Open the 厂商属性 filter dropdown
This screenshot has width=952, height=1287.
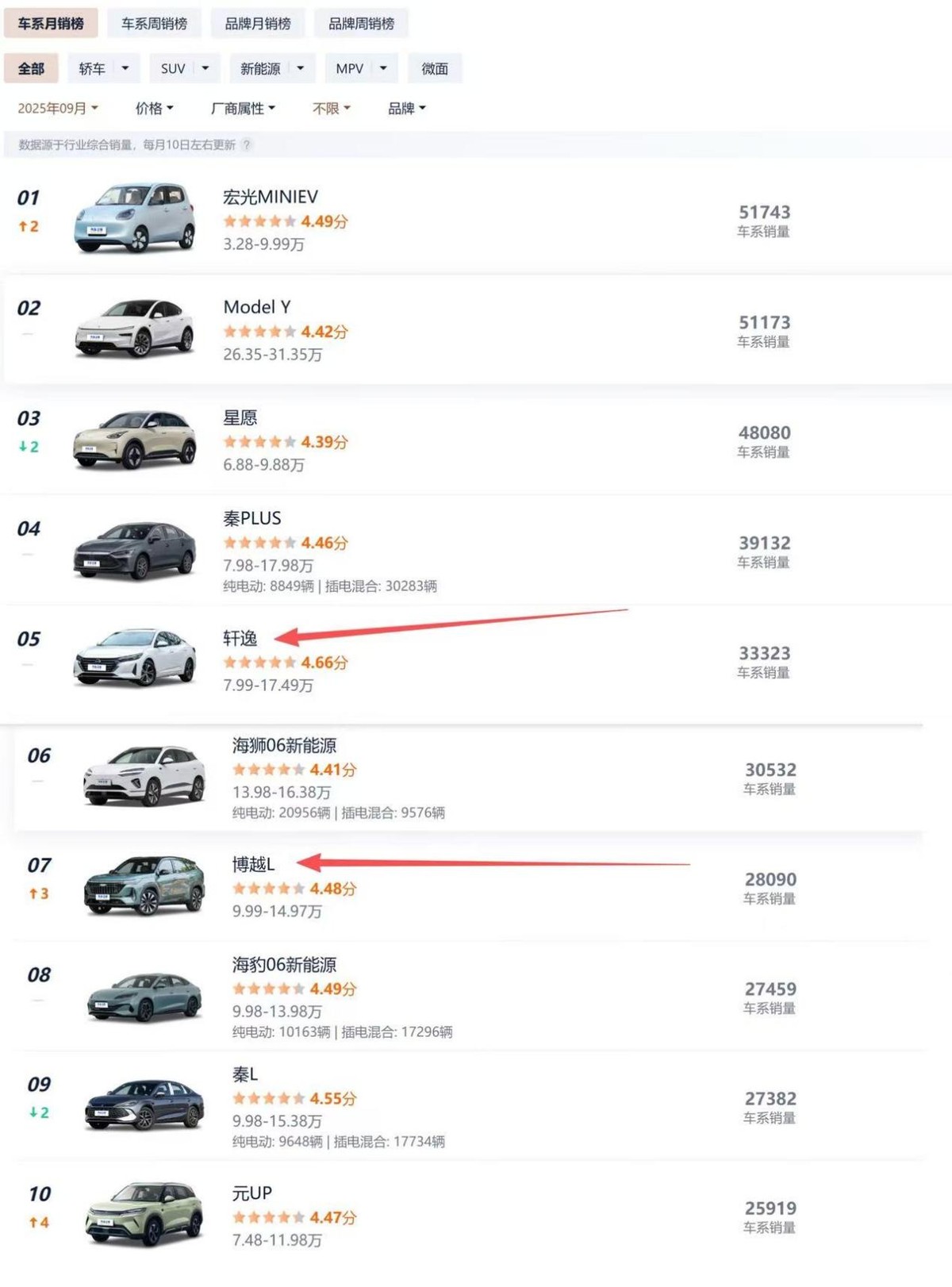[x=243, y=109]
